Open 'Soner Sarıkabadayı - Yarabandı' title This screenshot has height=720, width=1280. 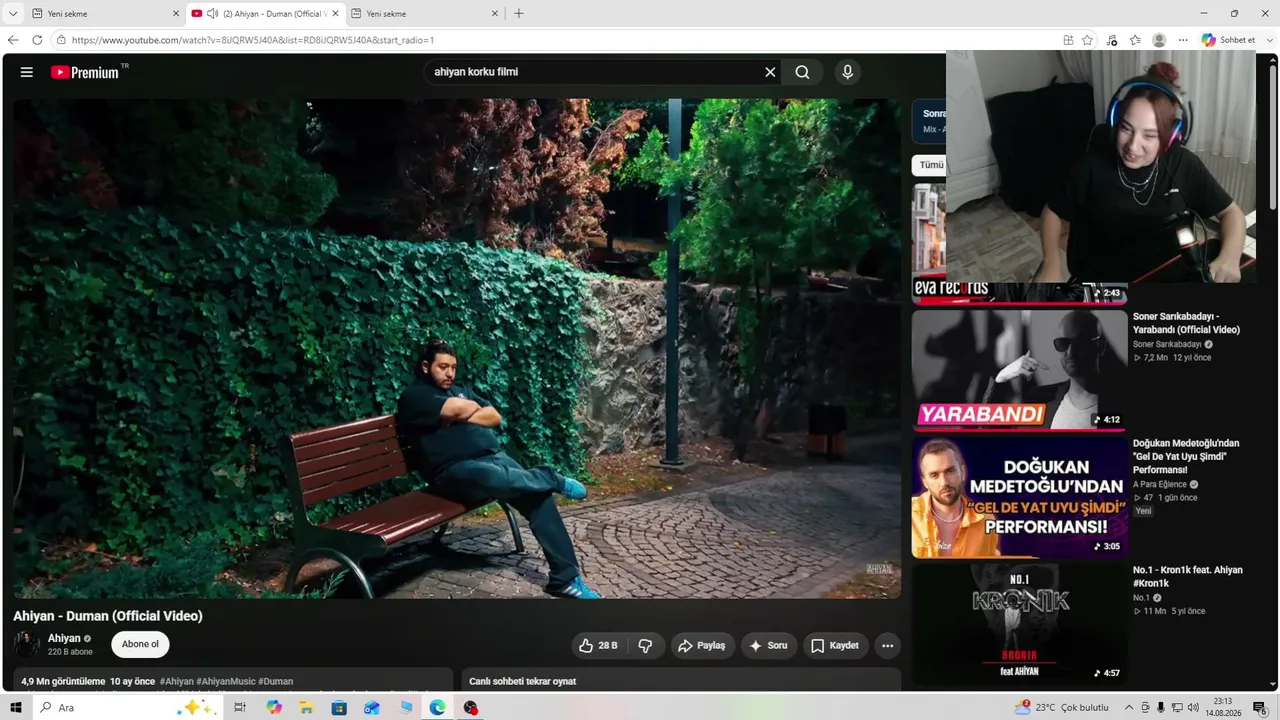(1186, 323)
